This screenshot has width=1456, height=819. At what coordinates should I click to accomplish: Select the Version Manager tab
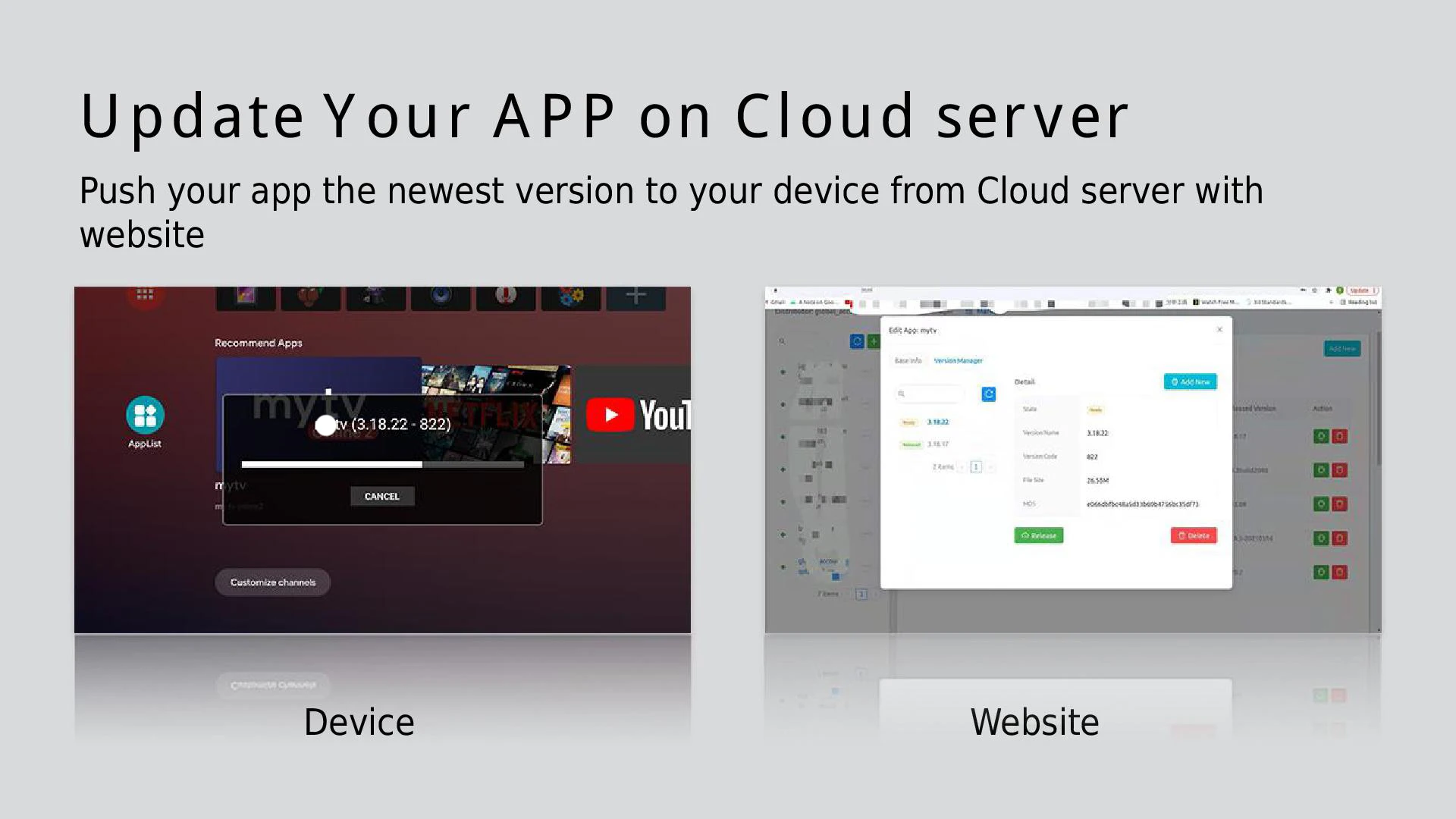pyautogui.click(x=958, y=361)
